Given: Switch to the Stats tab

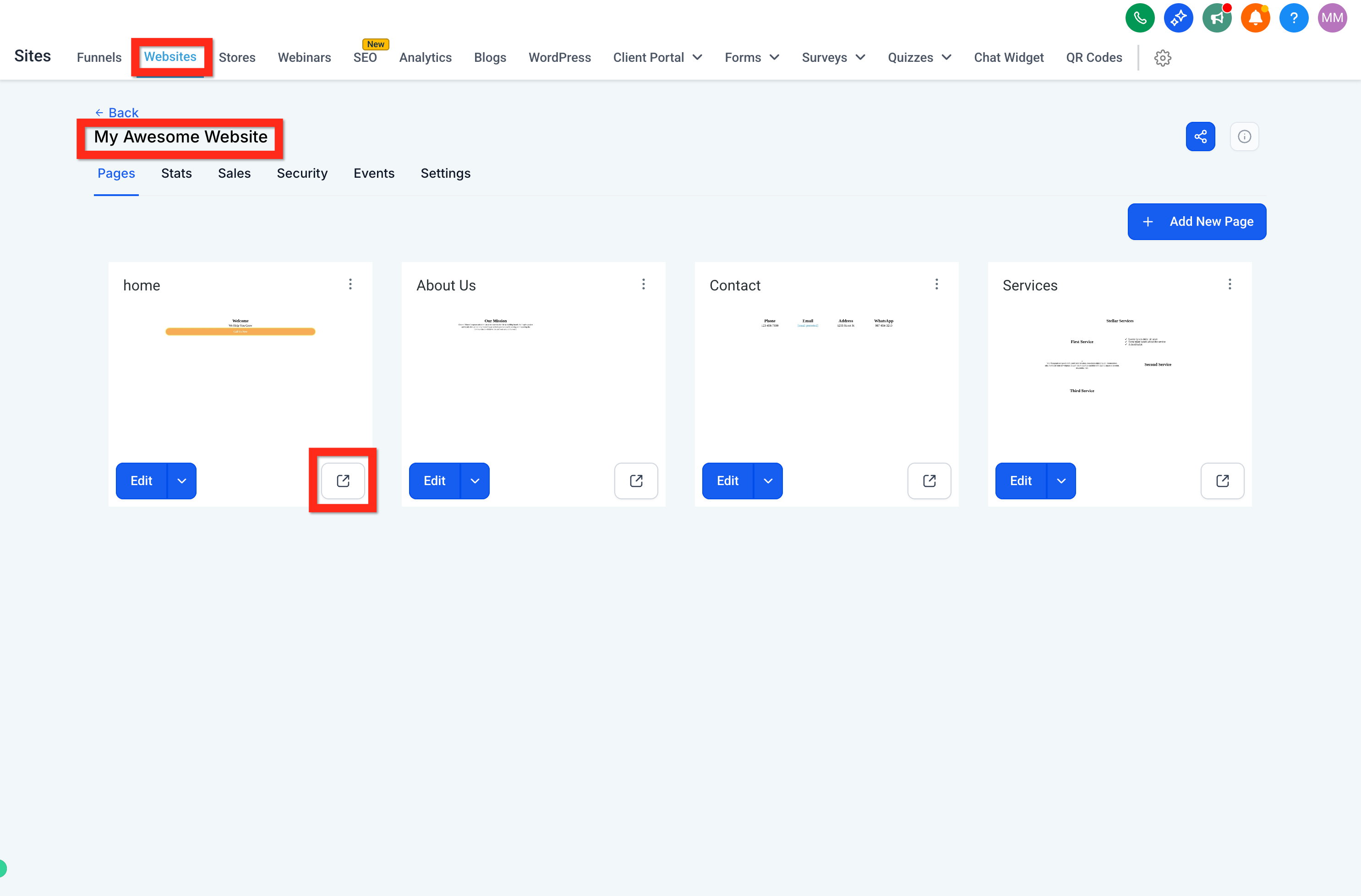Looking at the screenshot, I should [x=176, y=173].
